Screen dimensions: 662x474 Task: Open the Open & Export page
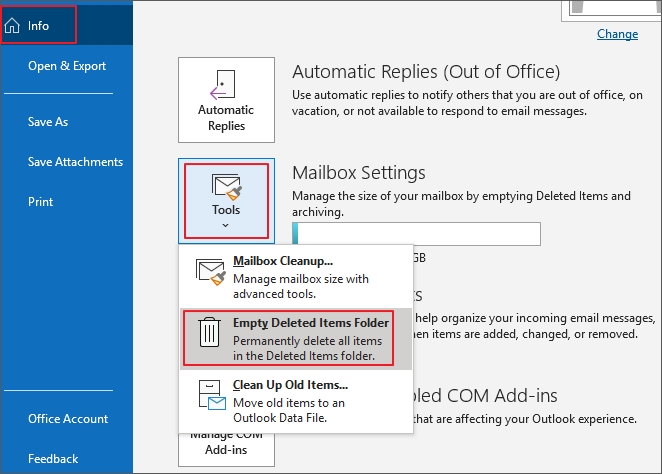67,66
